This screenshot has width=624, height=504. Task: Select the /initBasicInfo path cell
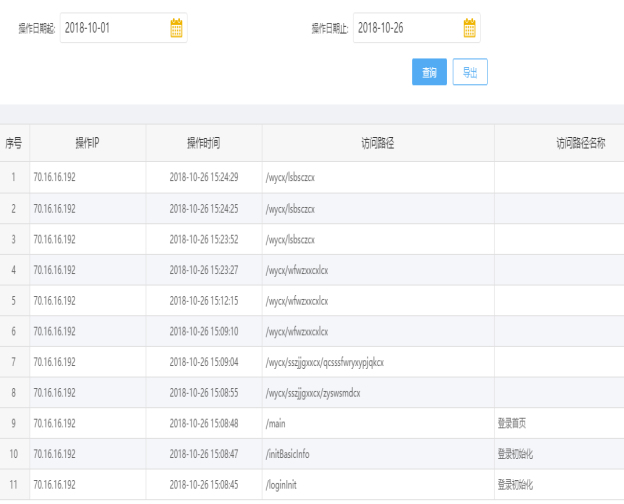pyautogui.click(x=287, y=454)
